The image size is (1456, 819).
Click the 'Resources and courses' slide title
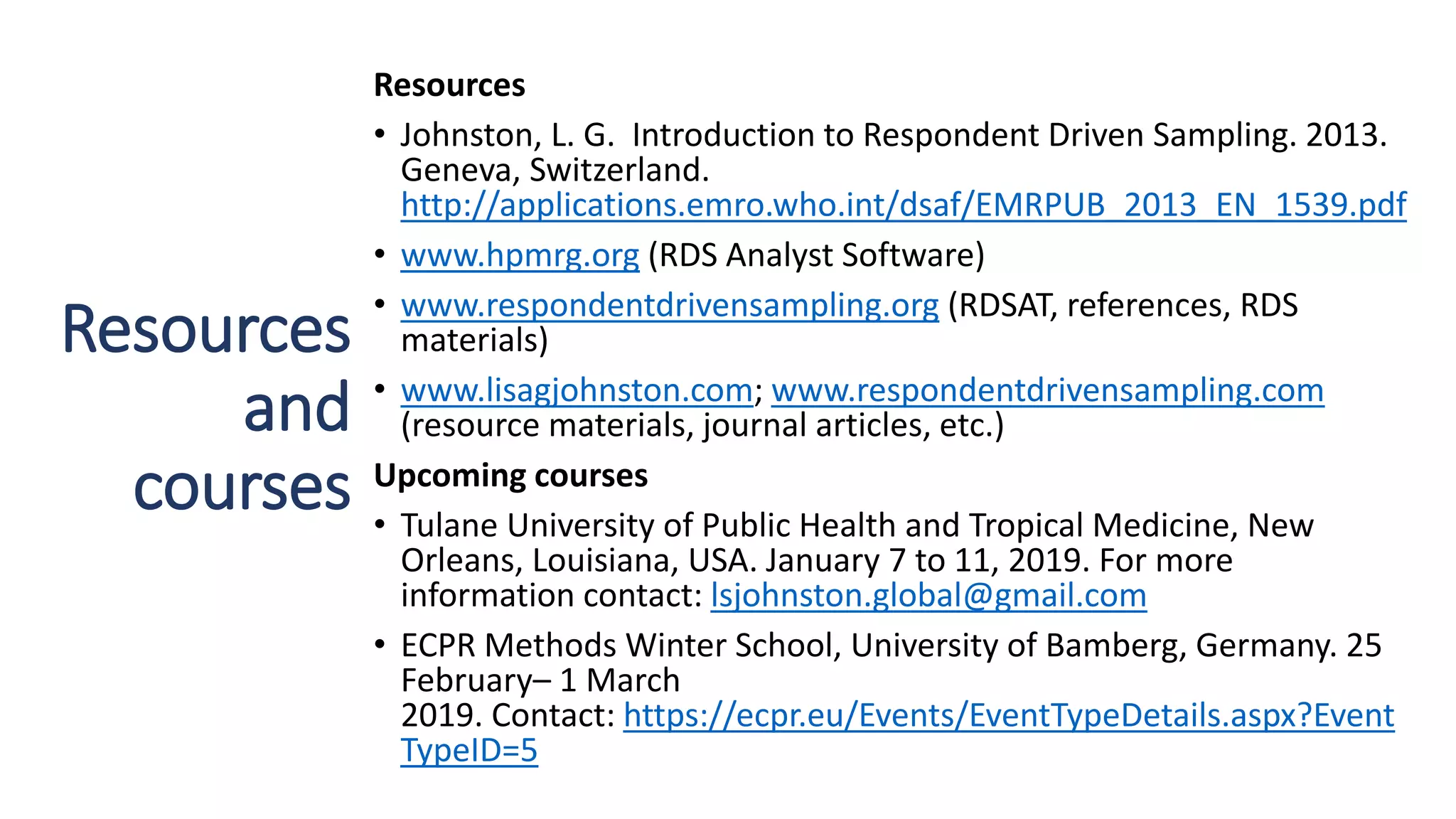(206, 407)
